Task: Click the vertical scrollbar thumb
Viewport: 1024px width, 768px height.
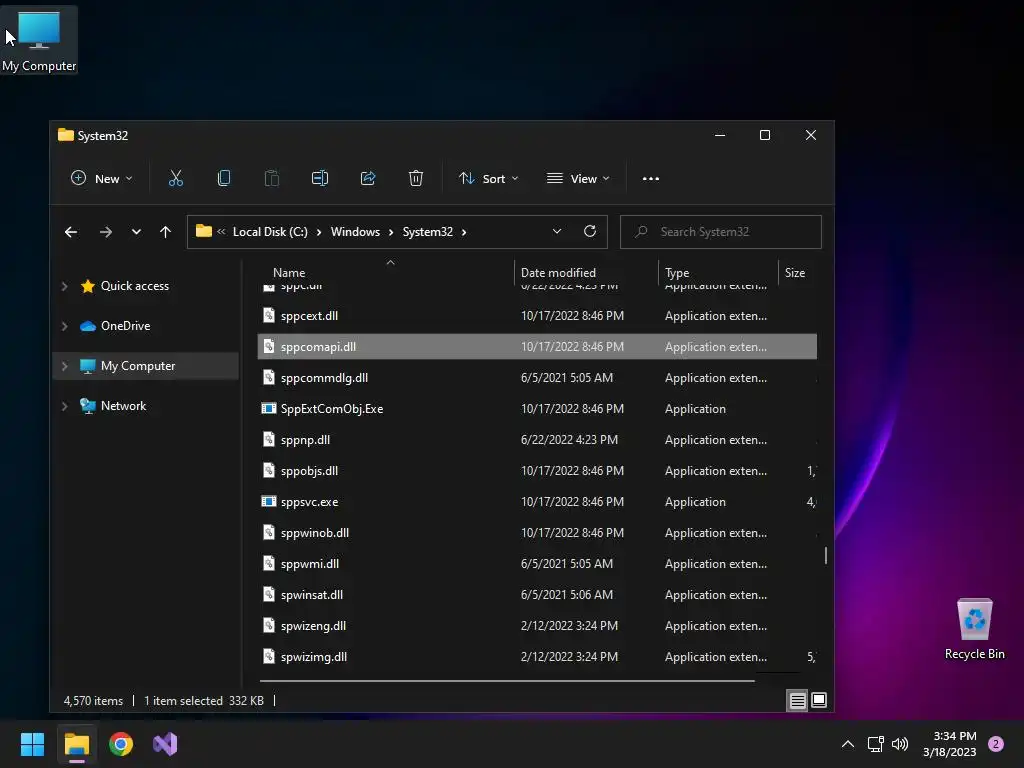Action: pos(826,555)
